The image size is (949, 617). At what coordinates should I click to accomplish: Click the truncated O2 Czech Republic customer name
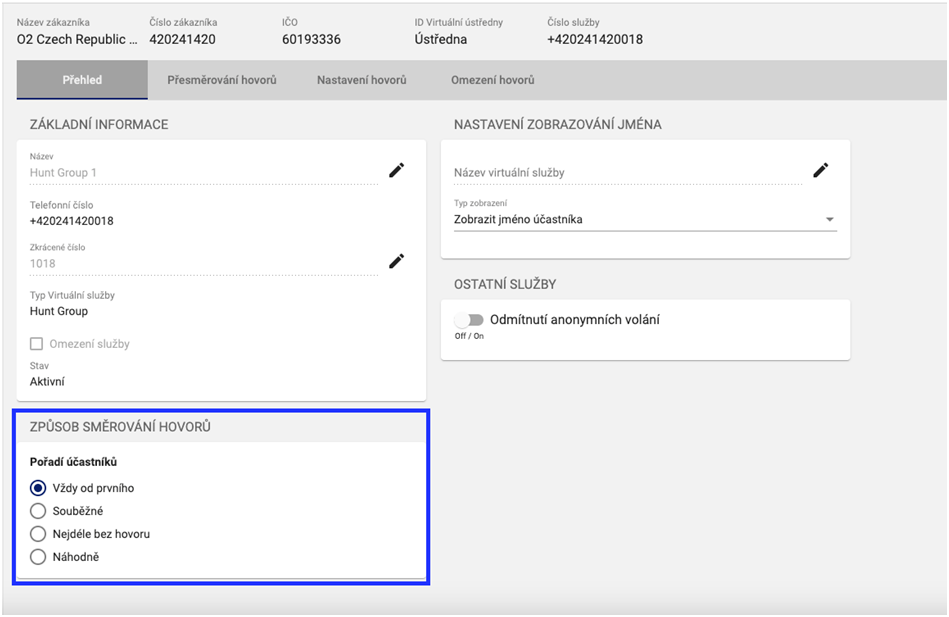coord(77,40)
